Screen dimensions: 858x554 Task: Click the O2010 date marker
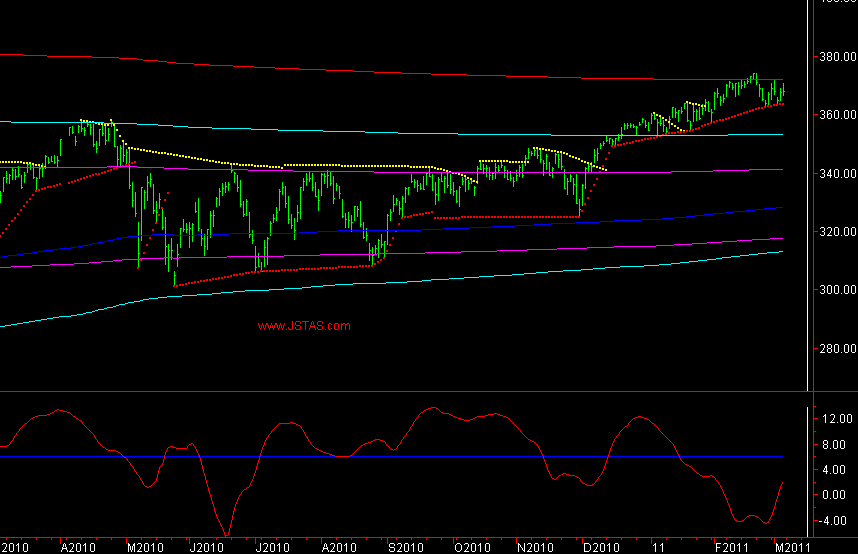click(471, 548)
